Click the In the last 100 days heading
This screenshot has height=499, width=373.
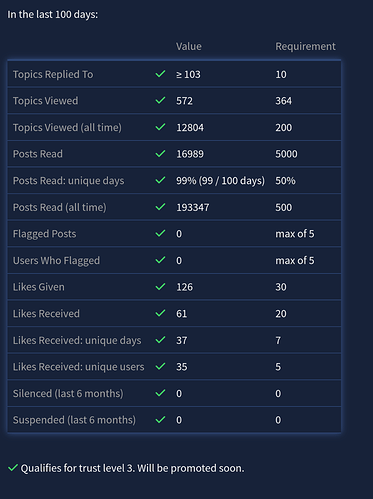click(x=53, y=15)
